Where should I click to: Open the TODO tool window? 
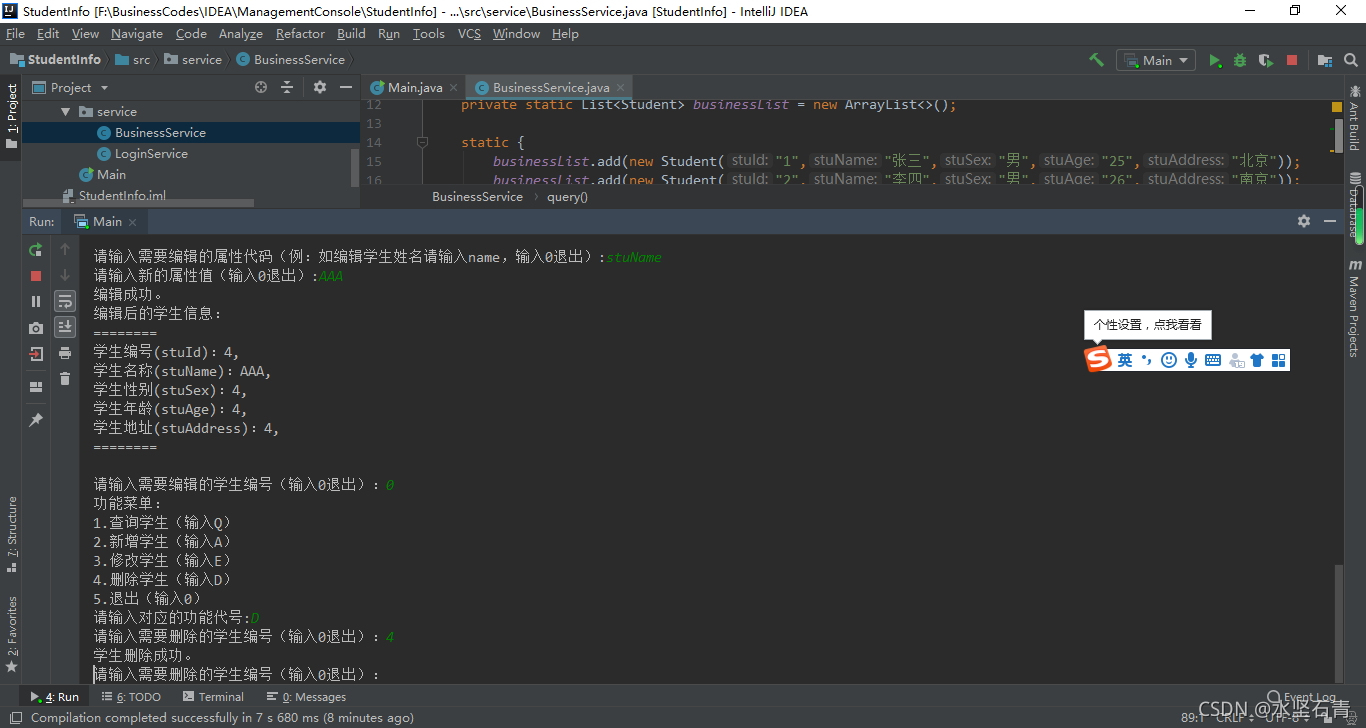click(130, 697)
